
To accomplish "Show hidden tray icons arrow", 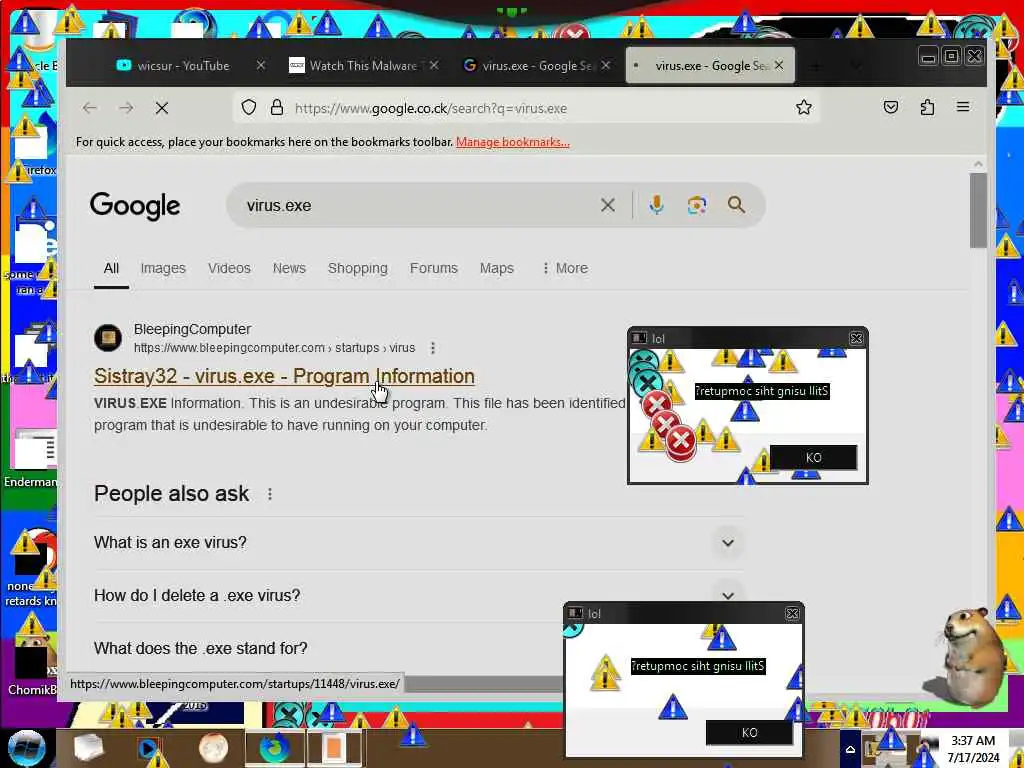I will click(850, 749).
